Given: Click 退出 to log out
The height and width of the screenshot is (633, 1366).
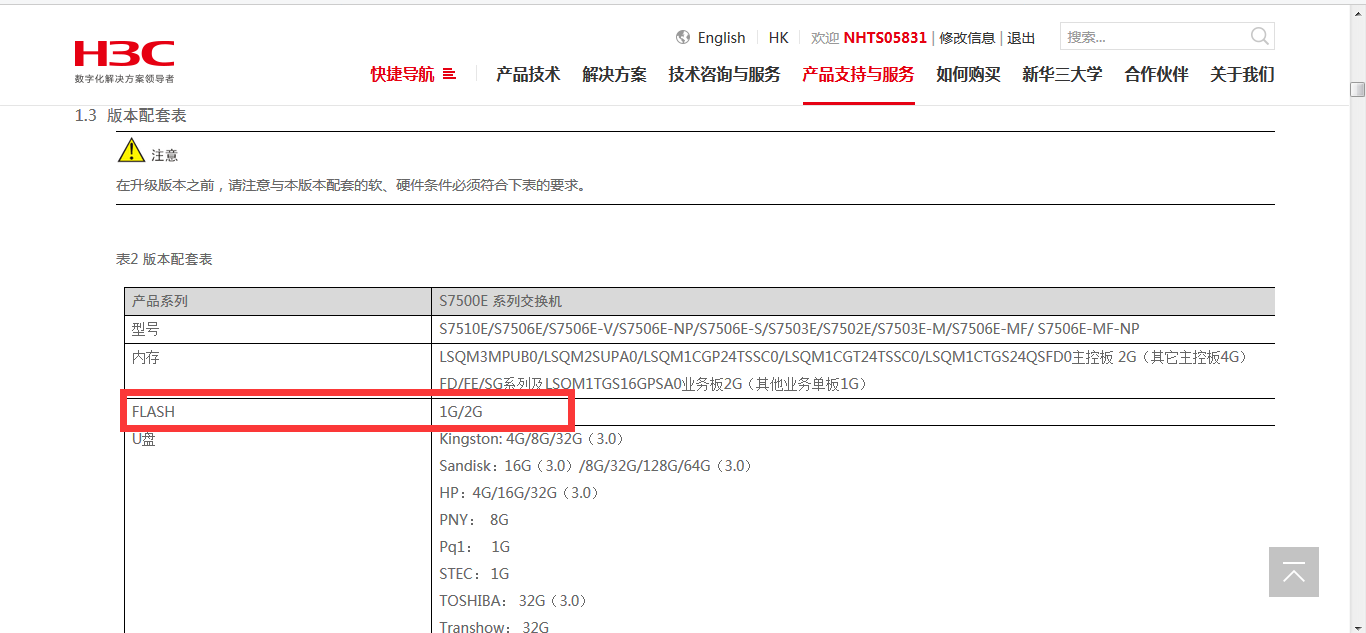Looking at the screenshot, I should (x=1021, y=38).
